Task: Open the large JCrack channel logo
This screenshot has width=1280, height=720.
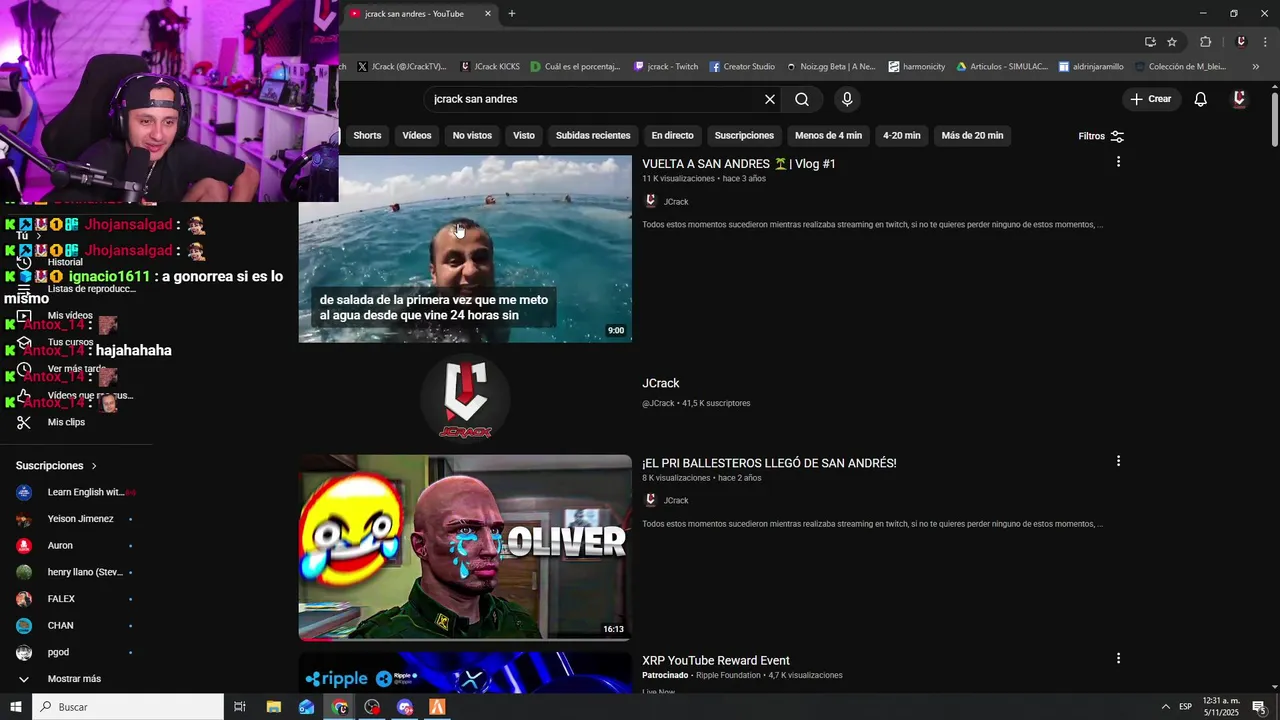Action: click(x=465, y=399)
